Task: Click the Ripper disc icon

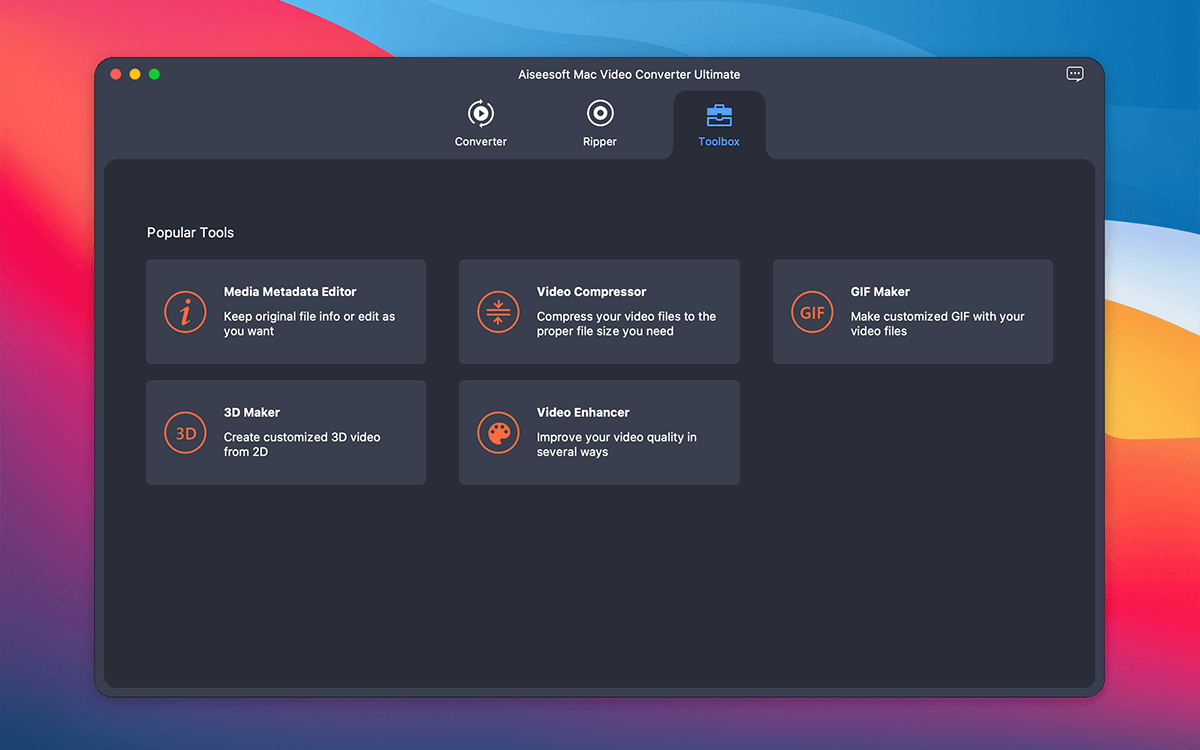Action: [x=600, y=113]
